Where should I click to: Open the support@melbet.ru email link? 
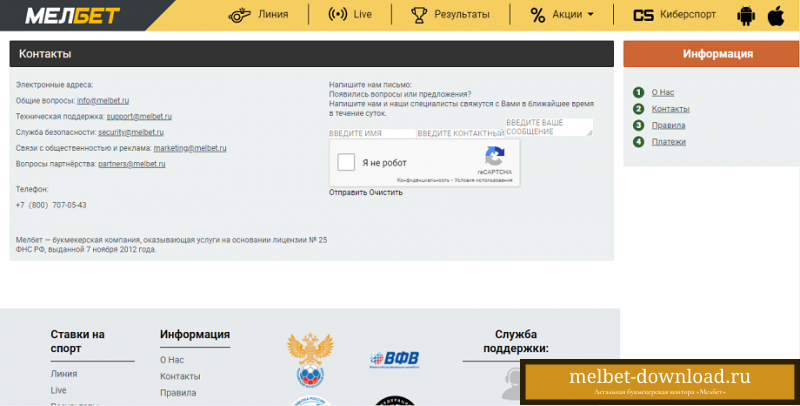point(139,116)
